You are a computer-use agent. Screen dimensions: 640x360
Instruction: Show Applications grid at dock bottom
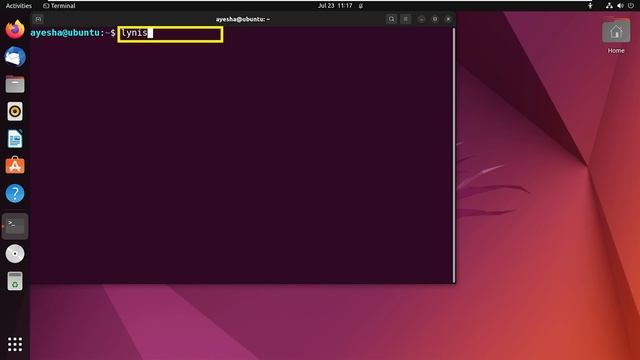pyautogui.click(x=15, y=344)
